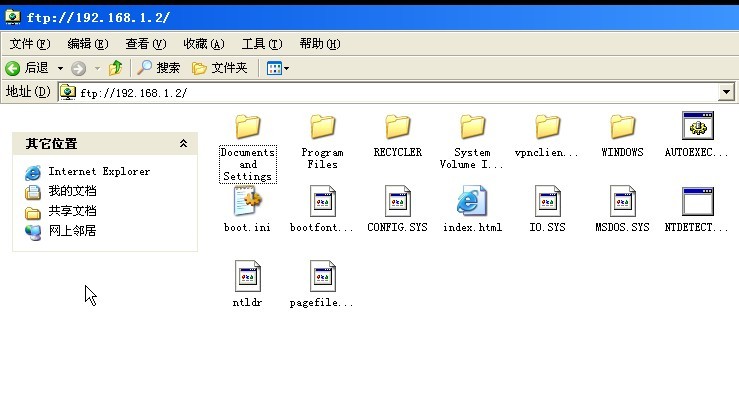Open the Internet Explorer link in sidebar
This screenshot has height=413, width=739.
point(99,172)
